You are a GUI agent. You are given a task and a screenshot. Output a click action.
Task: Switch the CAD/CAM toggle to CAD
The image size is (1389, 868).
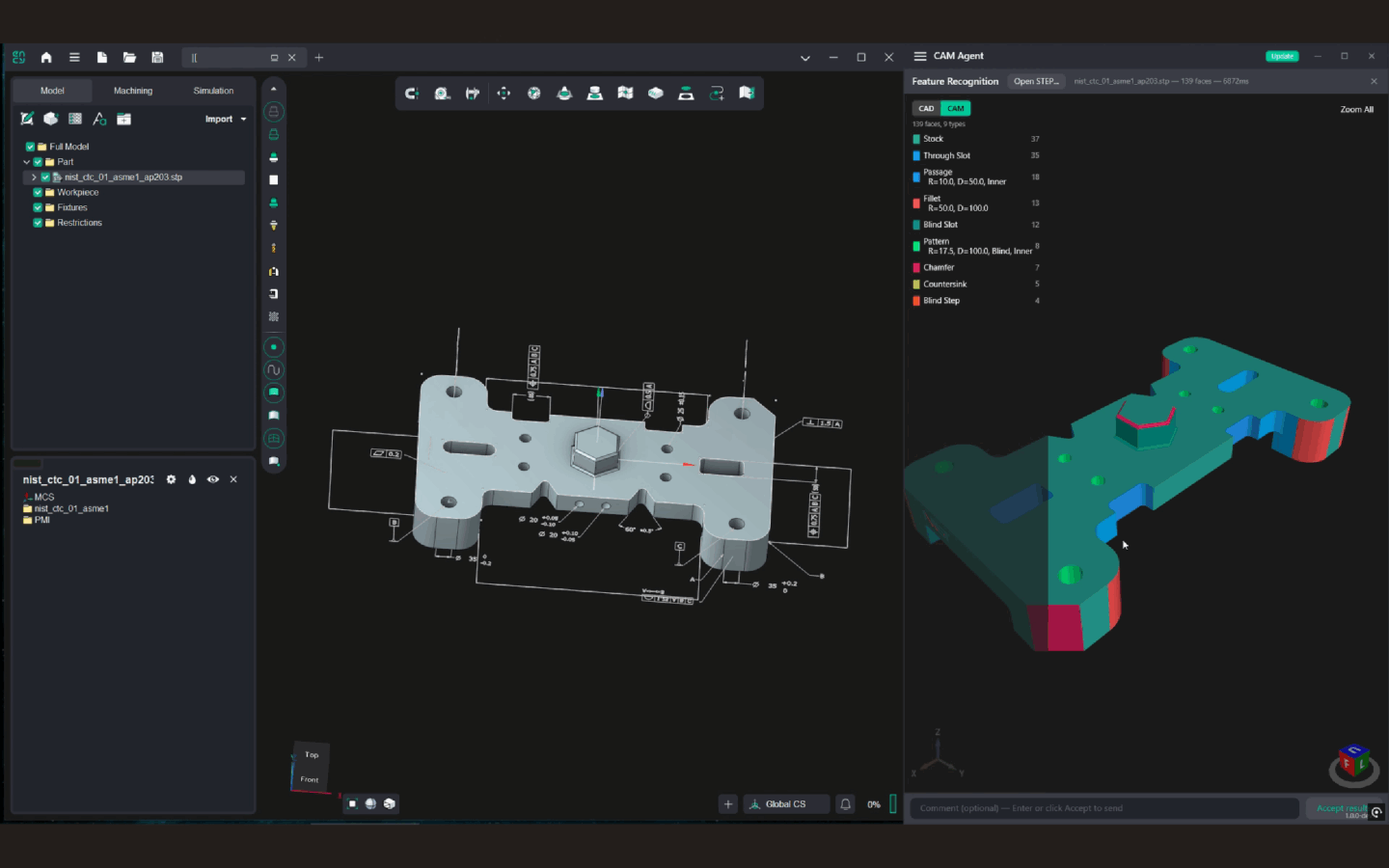926,108
